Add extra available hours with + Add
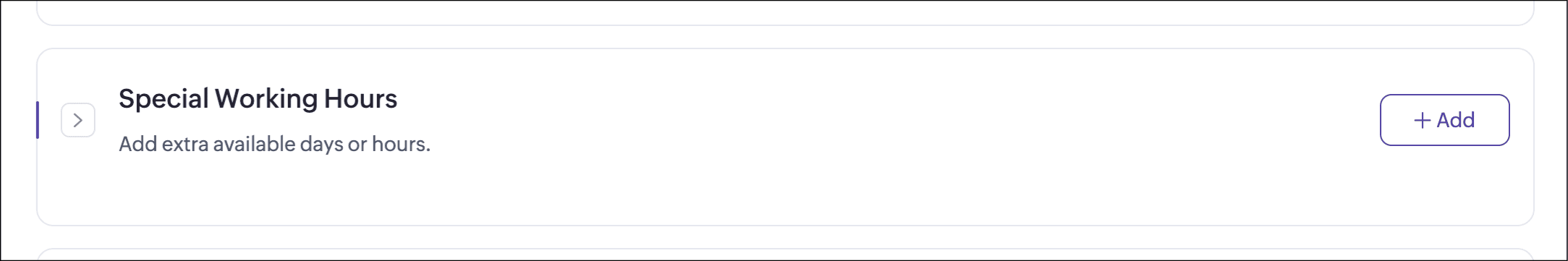 [x=1444, y=120]
